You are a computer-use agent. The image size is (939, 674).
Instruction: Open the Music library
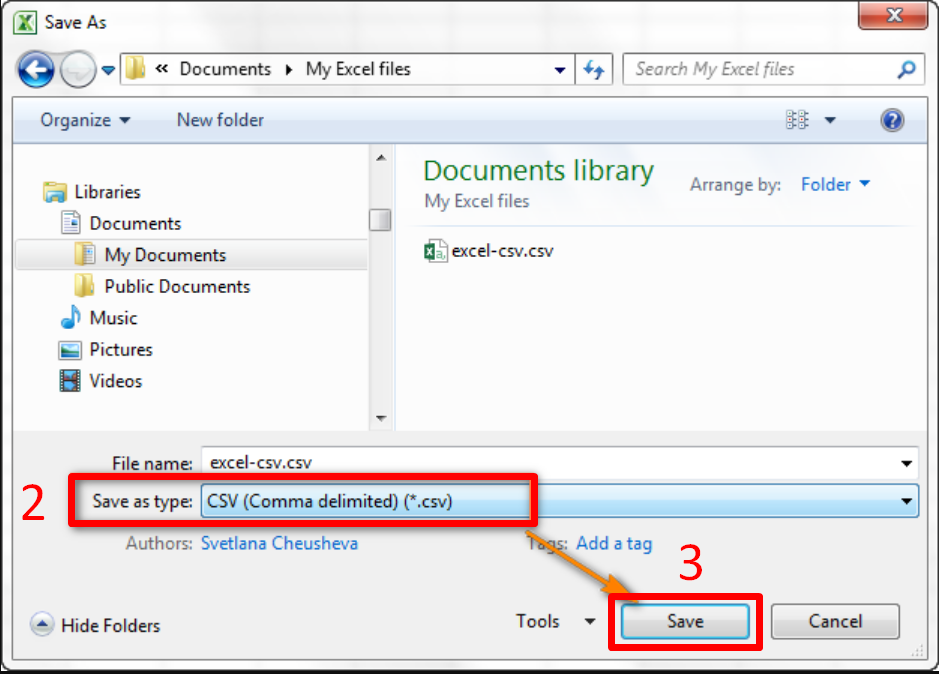tap(113, 318)
